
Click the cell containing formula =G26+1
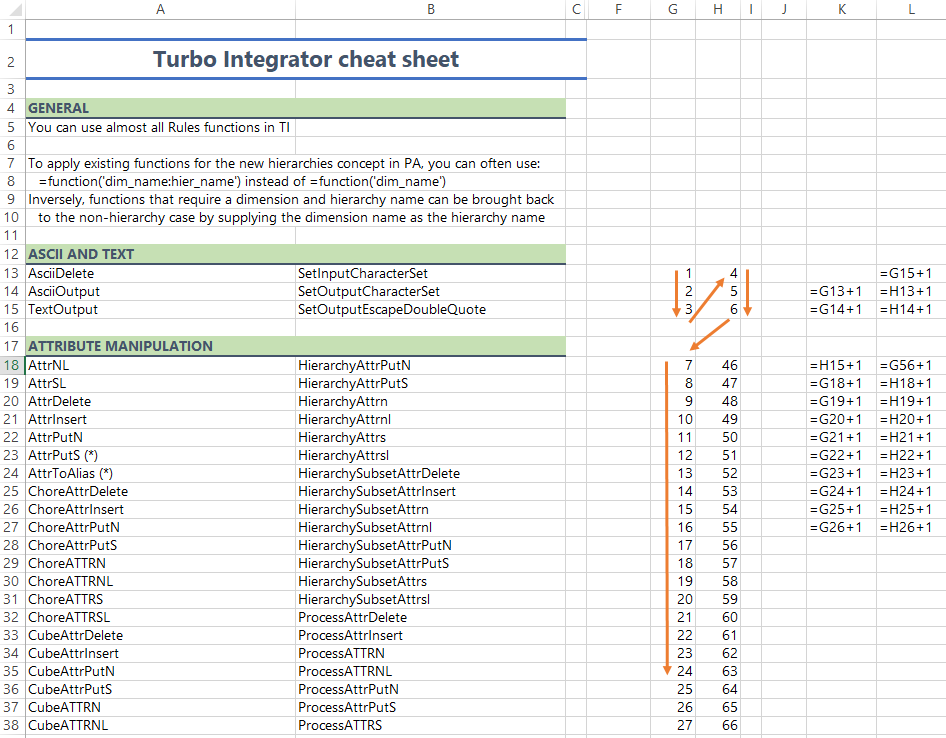(x=842, y=527)
